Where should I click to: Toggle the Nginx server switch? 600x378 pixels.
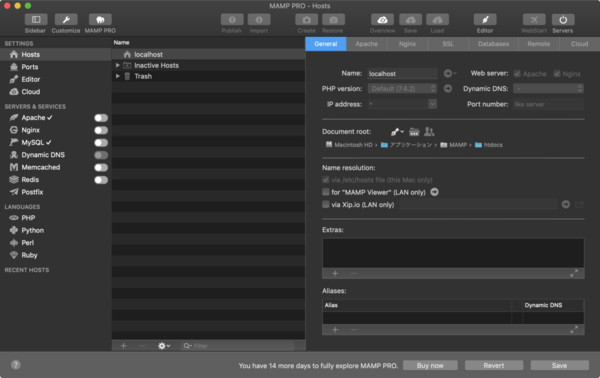(101, 130)
